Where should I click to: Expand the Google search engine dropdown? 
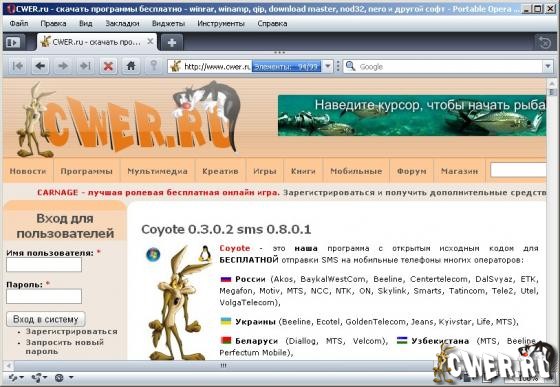pos(548,66)
